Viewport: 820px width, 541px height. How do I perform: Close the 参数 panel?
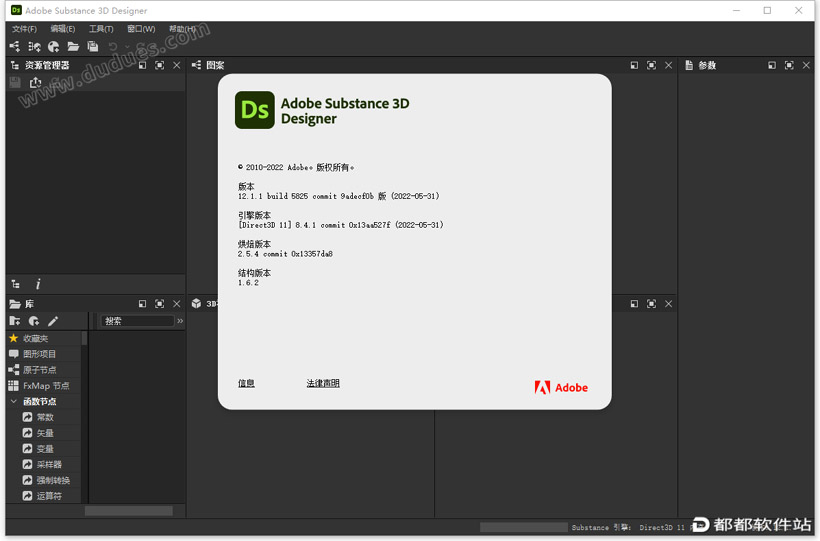tap(806, 65)
